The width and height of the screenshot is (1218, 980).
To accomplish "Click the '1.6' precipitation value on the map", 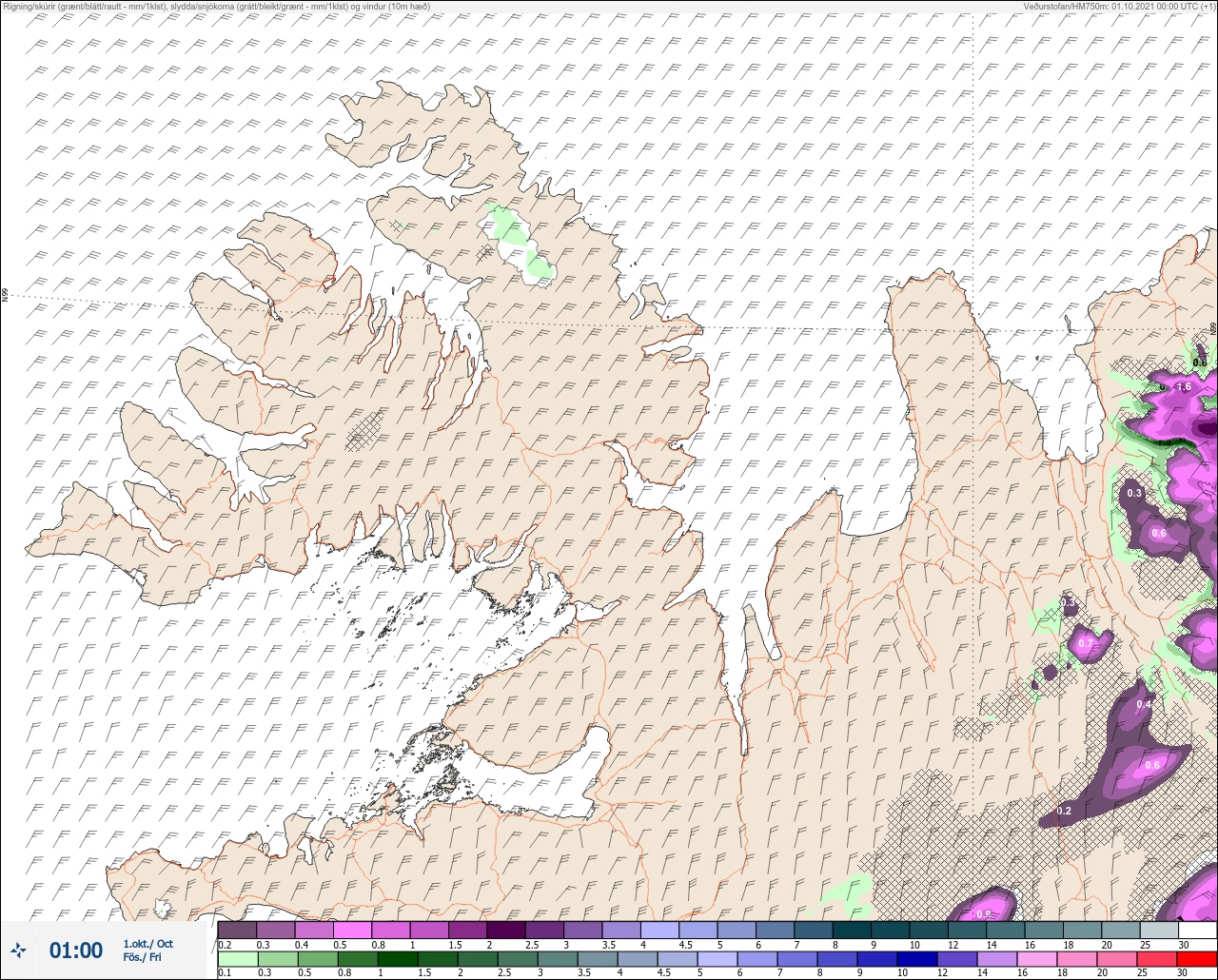I will [x=1184, y=386].
